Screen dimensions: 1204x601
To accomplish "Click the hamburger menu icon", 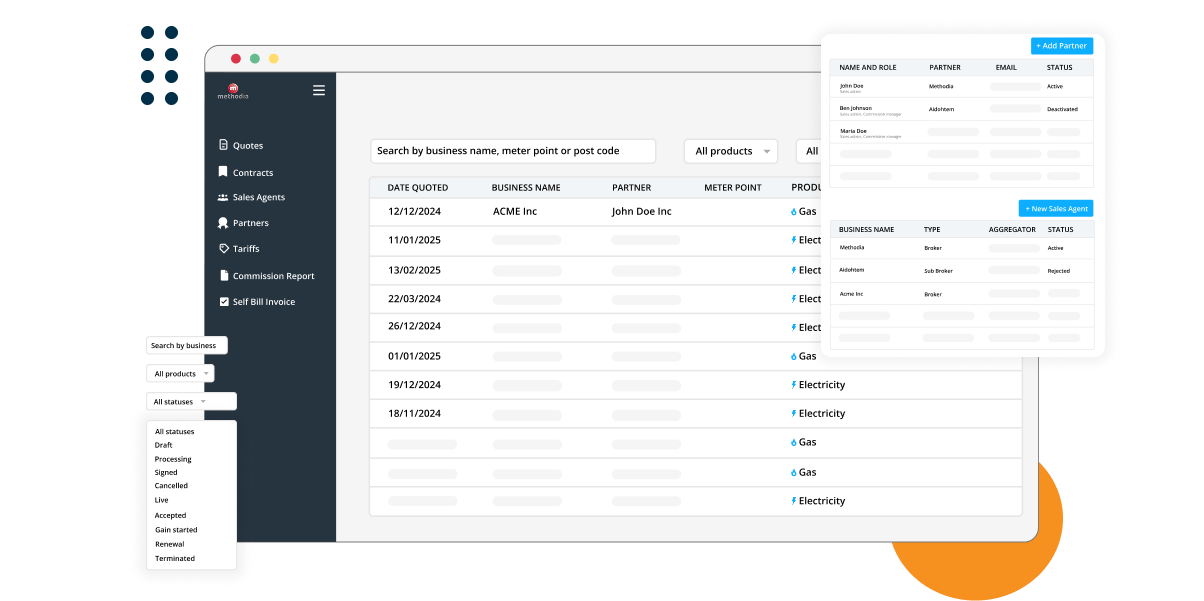I will 318,90.
